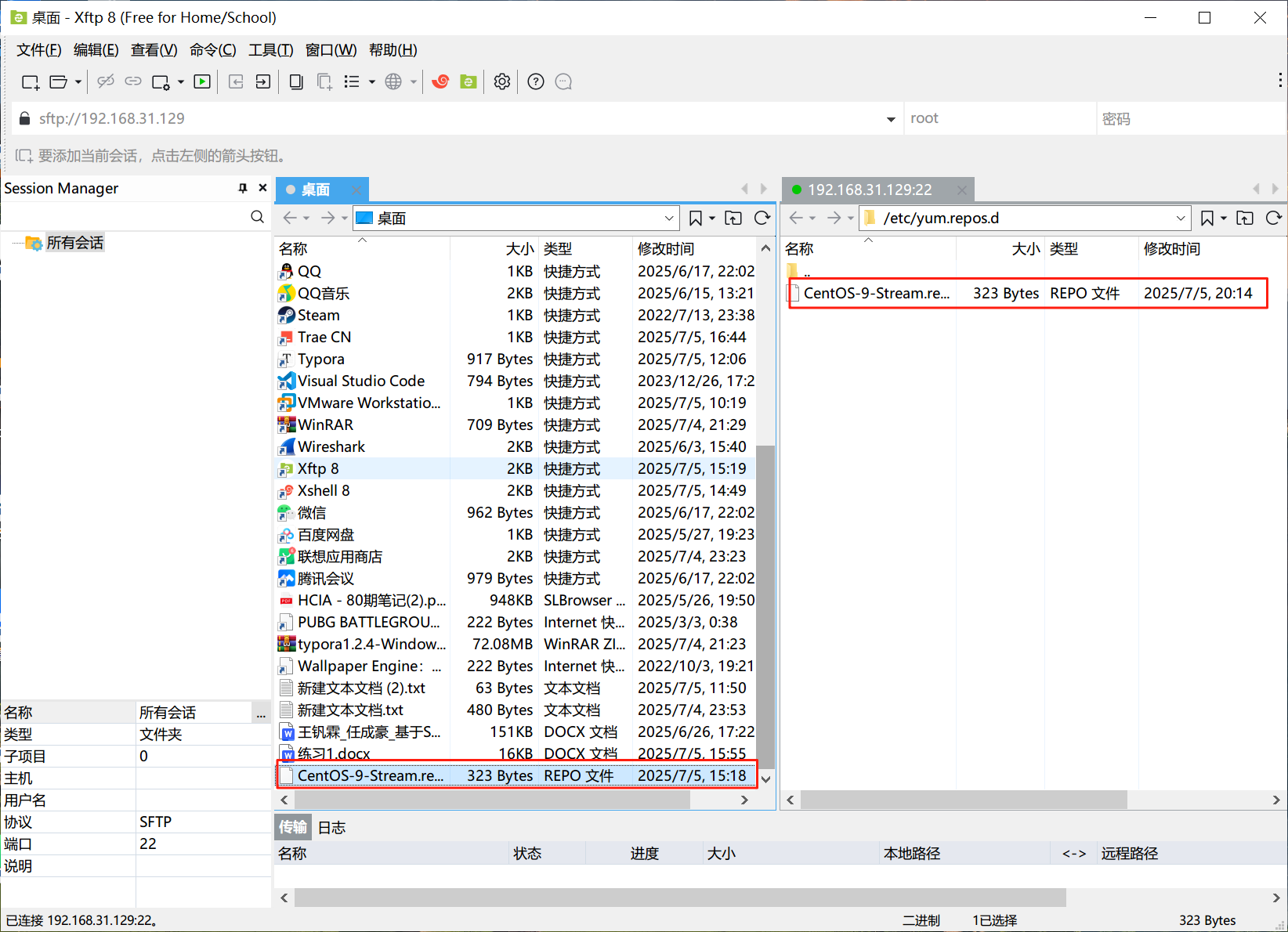Image resolution: width=1288 pixels, height=932 pixels.
Task: Open the local path combo box arrow
Action: coord(668,218)
